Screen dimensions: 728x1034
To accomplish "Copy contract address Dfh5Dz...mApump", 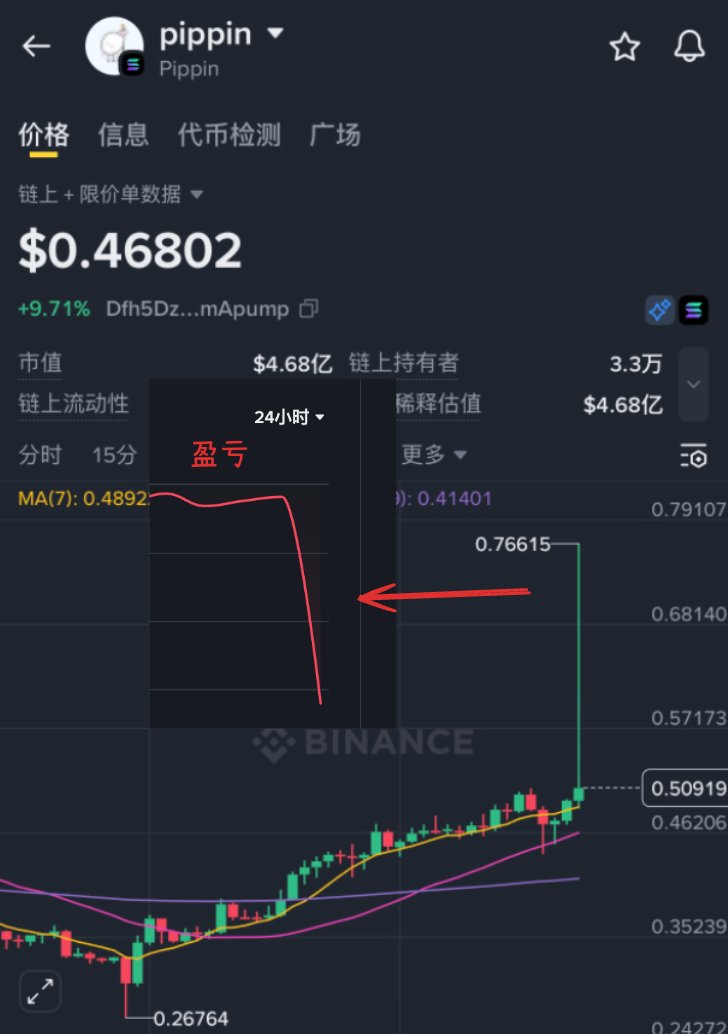I will pos(309,309).
